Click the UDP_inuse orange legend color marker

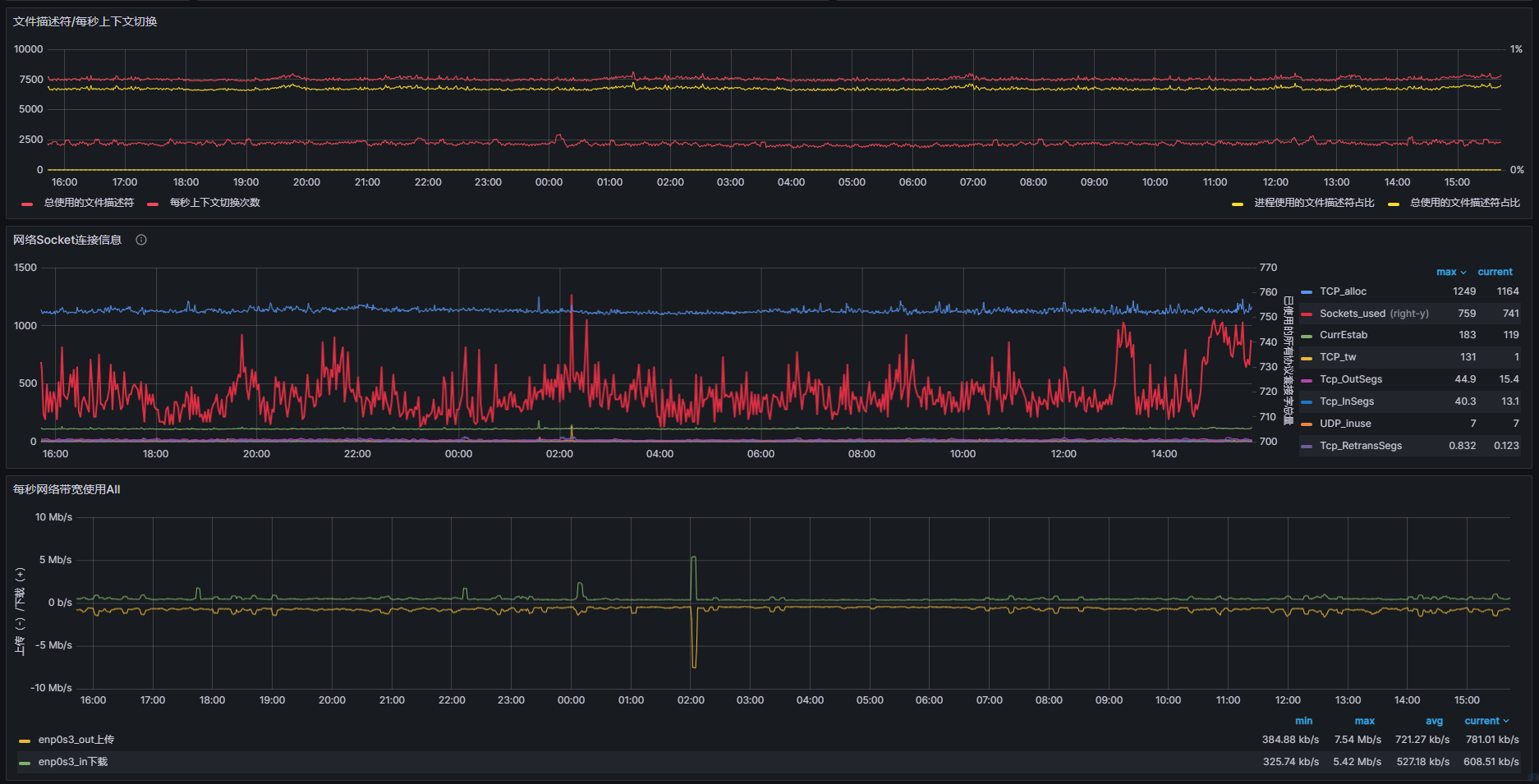point(1307,424)
